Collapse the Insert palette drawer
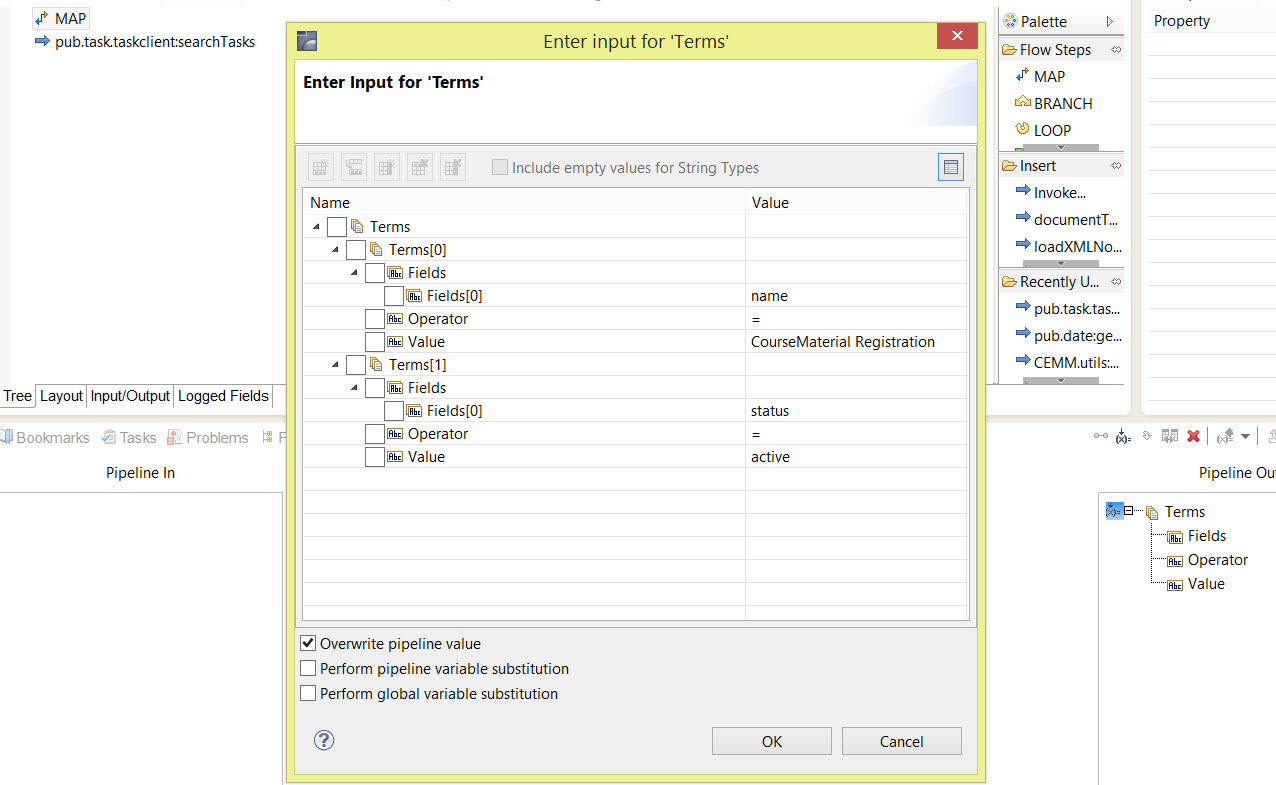Viewport: 1276px width, 785px height. (x=1116, y=165)
